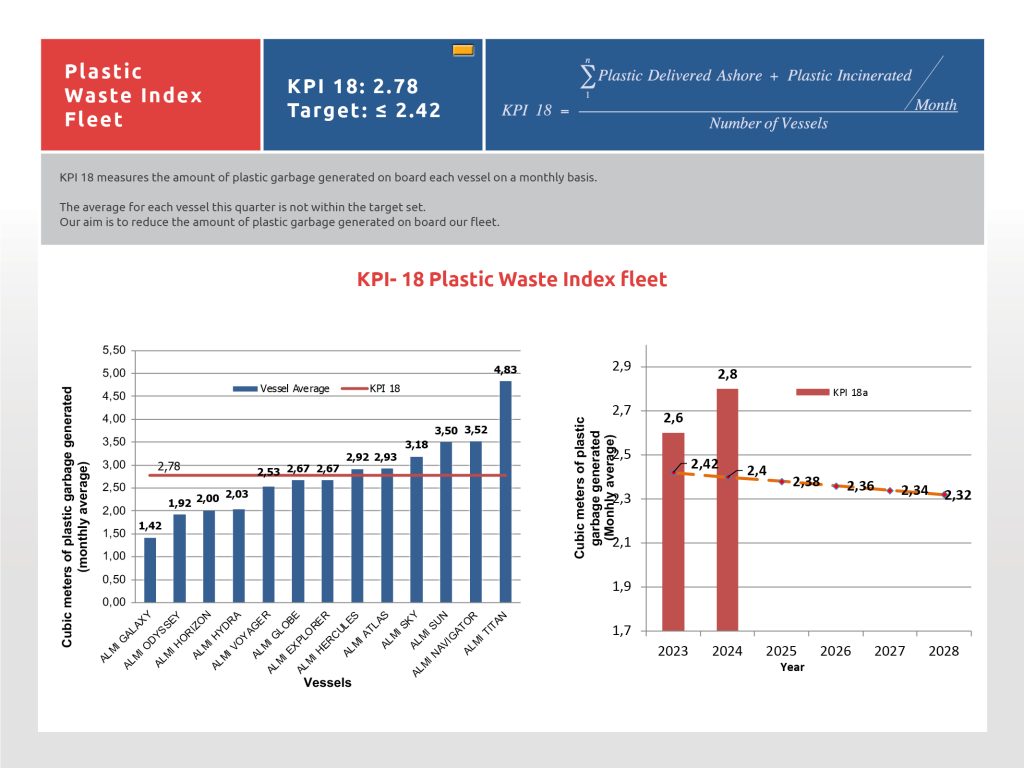Click the KPI 18: 2.78 value text
Viewport: 1024px width, 768px height.
point(352,86)
